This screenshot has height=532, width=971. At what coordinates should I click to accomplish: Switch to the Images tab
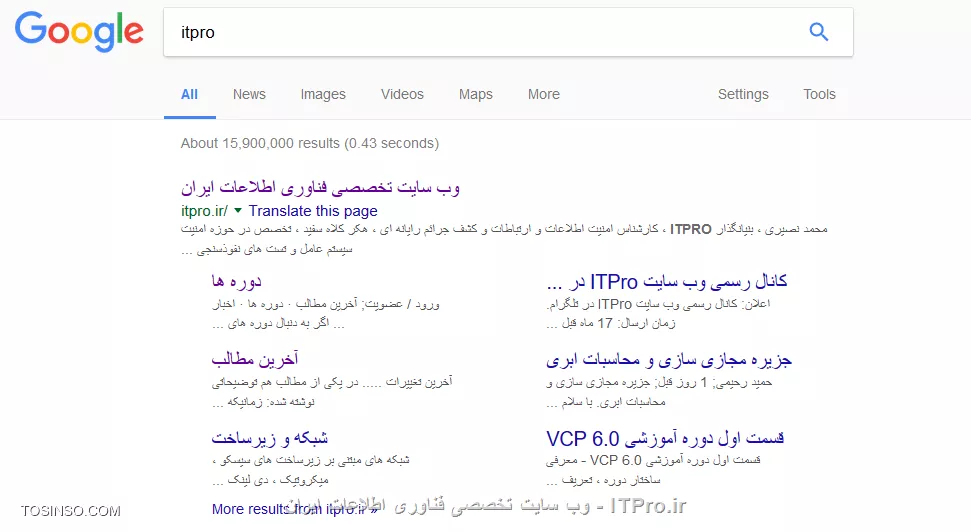tap(323, 94)
